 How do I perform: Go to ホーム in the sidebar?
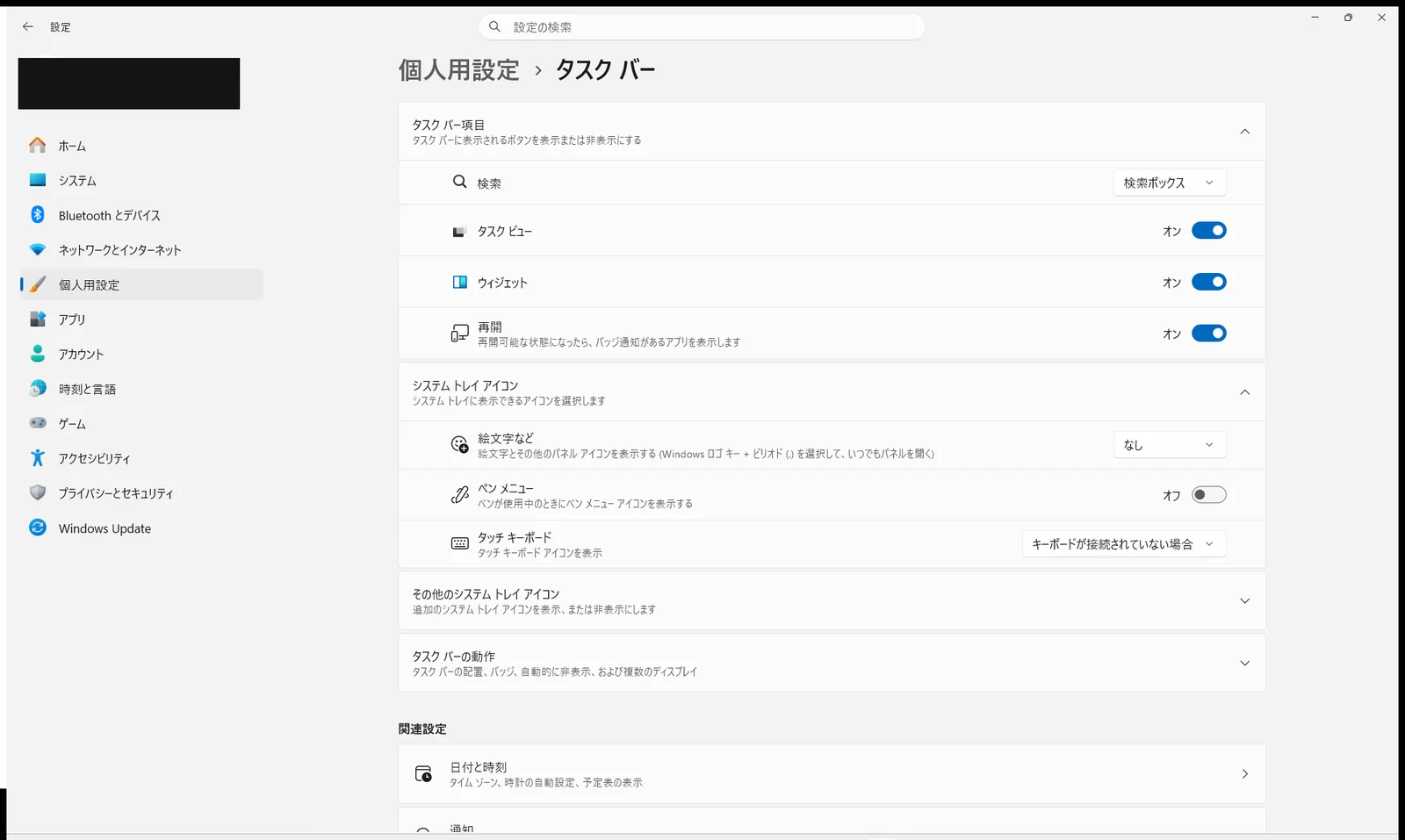[141, 146]
